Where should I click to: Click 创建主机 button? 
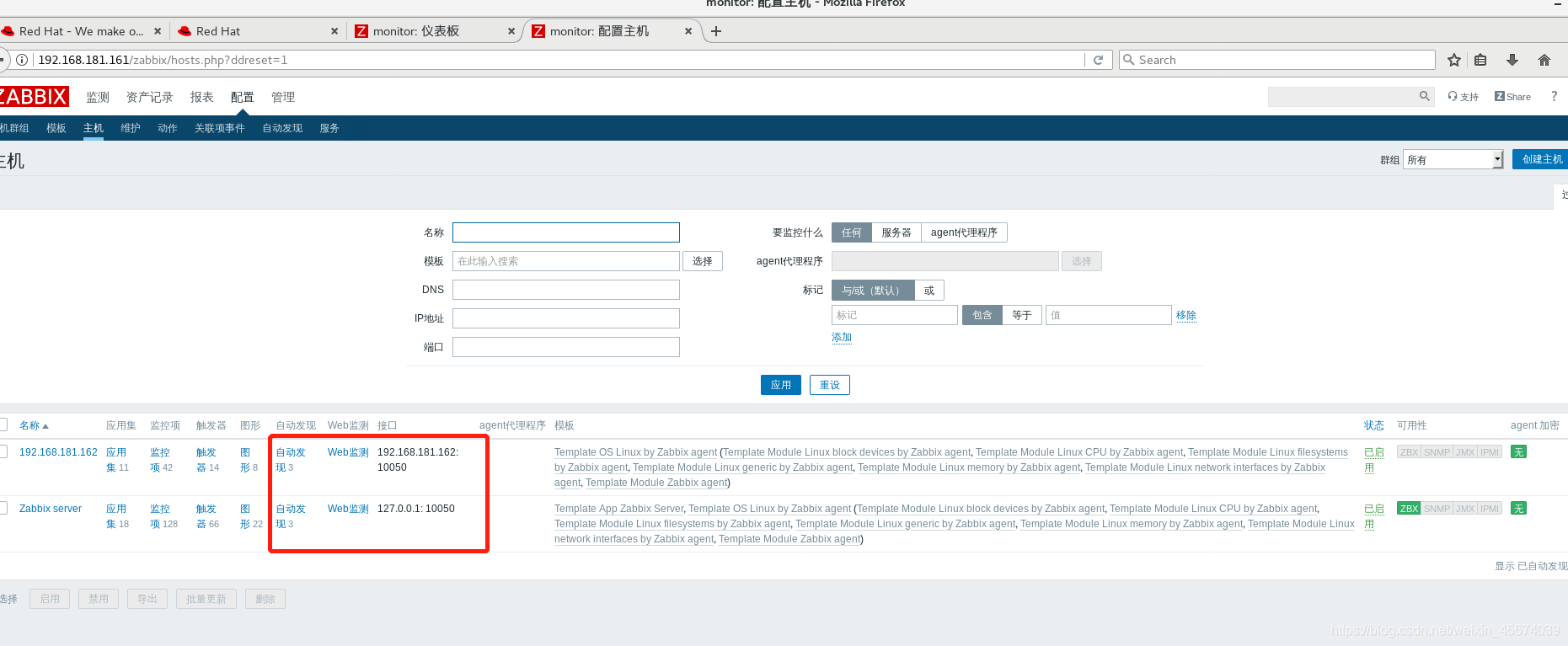pyautogui.click(x=1541, y=159)
